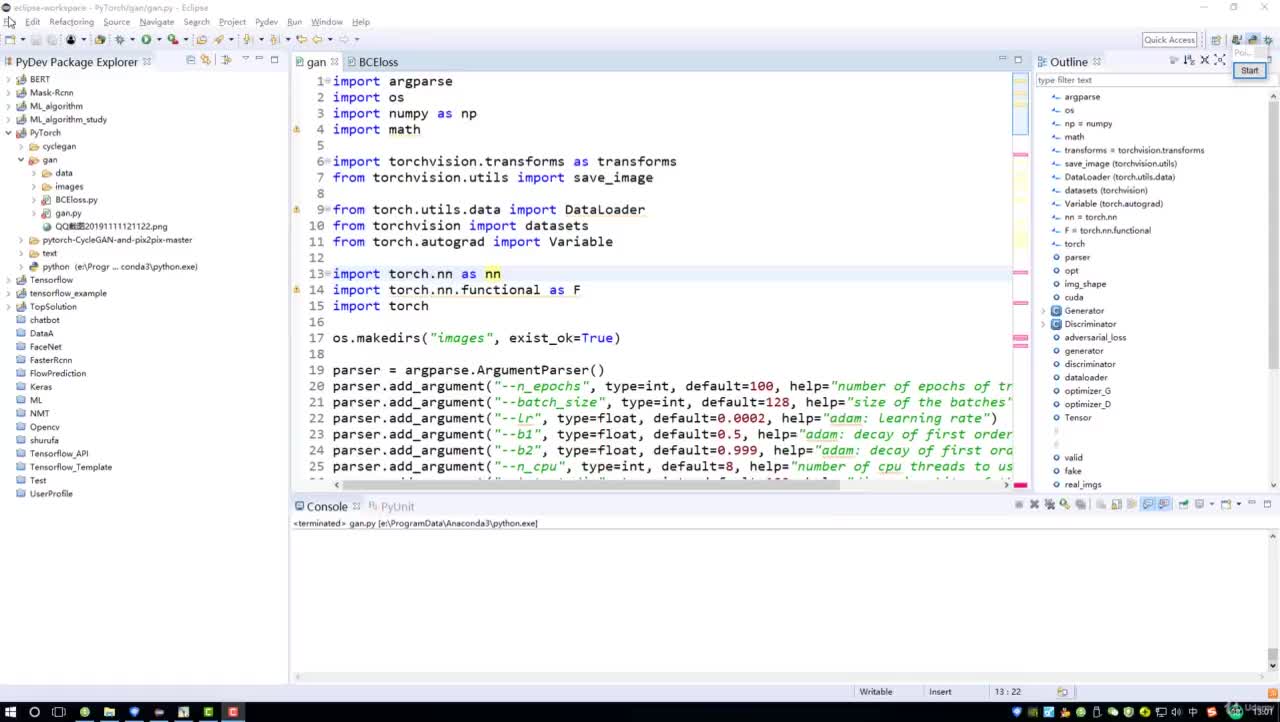This screenshot has width=1280, height=722.
Task: Collapse the PyTorch project tree node
Action: 9,133
